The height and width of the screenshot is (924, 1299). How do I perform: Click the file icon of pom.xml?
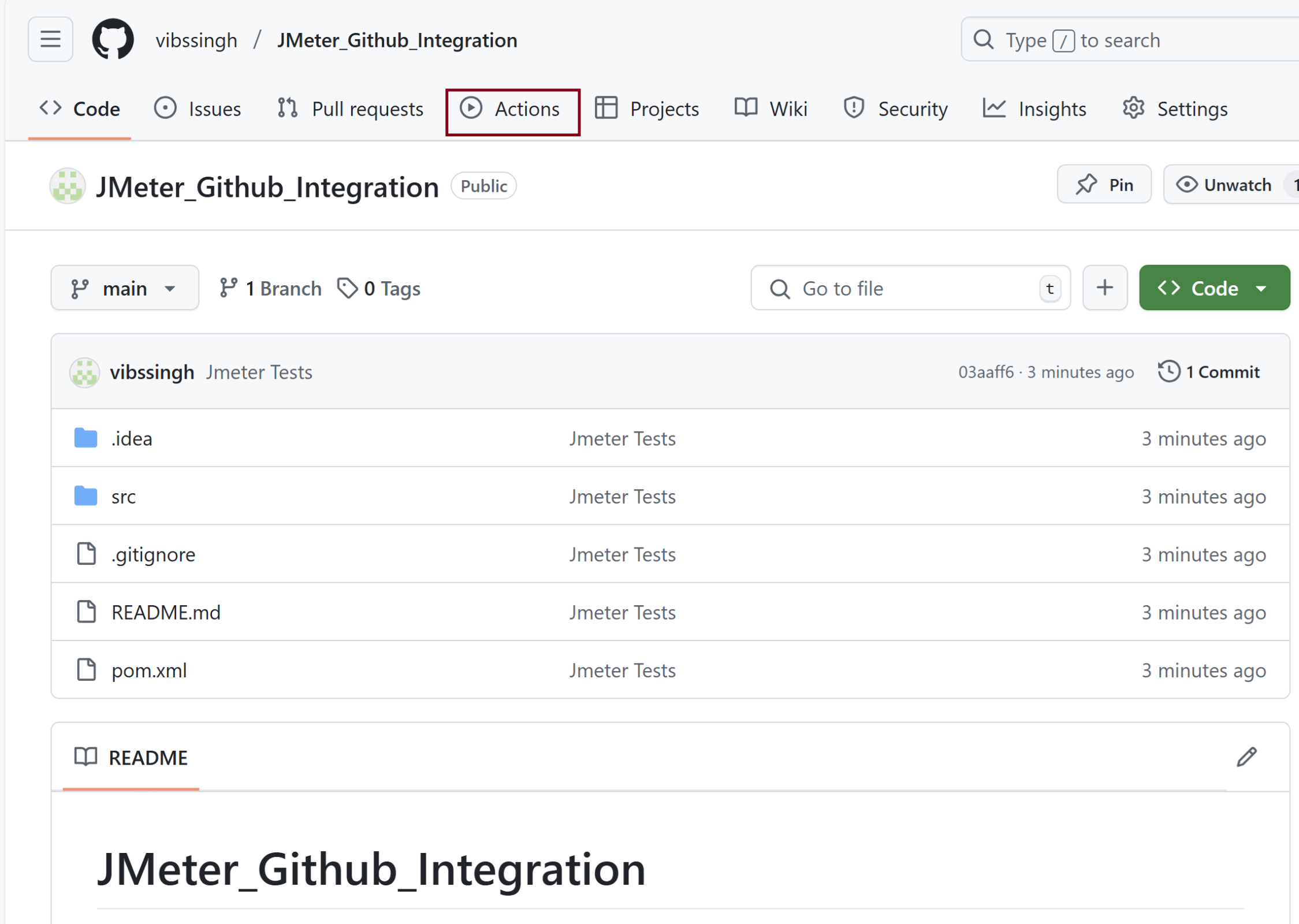pyautogui.click(x=86, y=669)
